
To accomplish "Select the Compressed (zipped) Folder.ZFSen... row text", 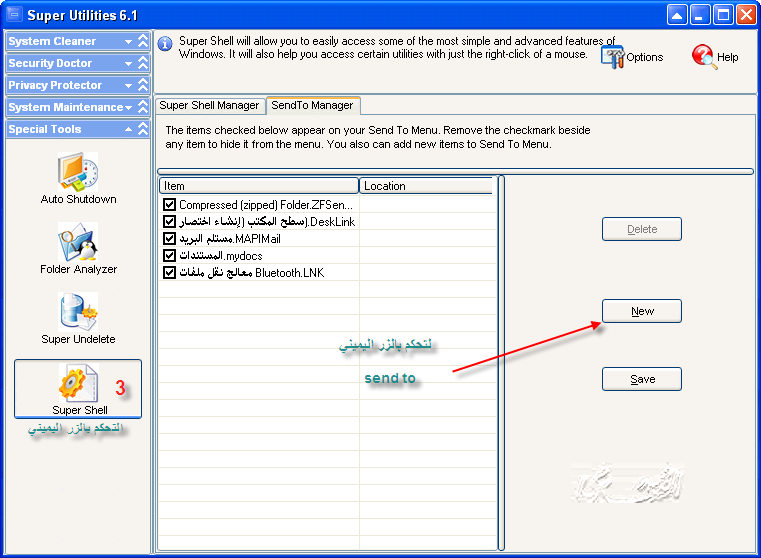I will [266, 205].
